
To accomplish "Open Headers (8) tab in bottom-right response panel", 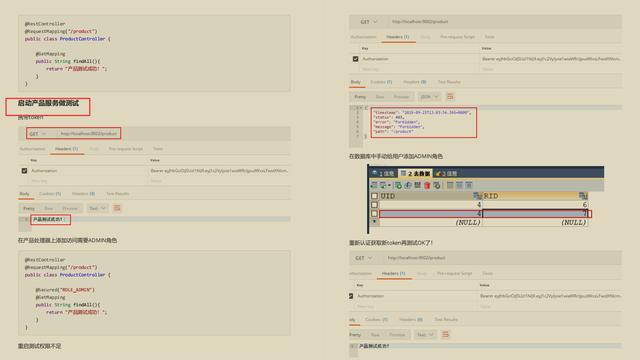I will click(x=411, y=319).
